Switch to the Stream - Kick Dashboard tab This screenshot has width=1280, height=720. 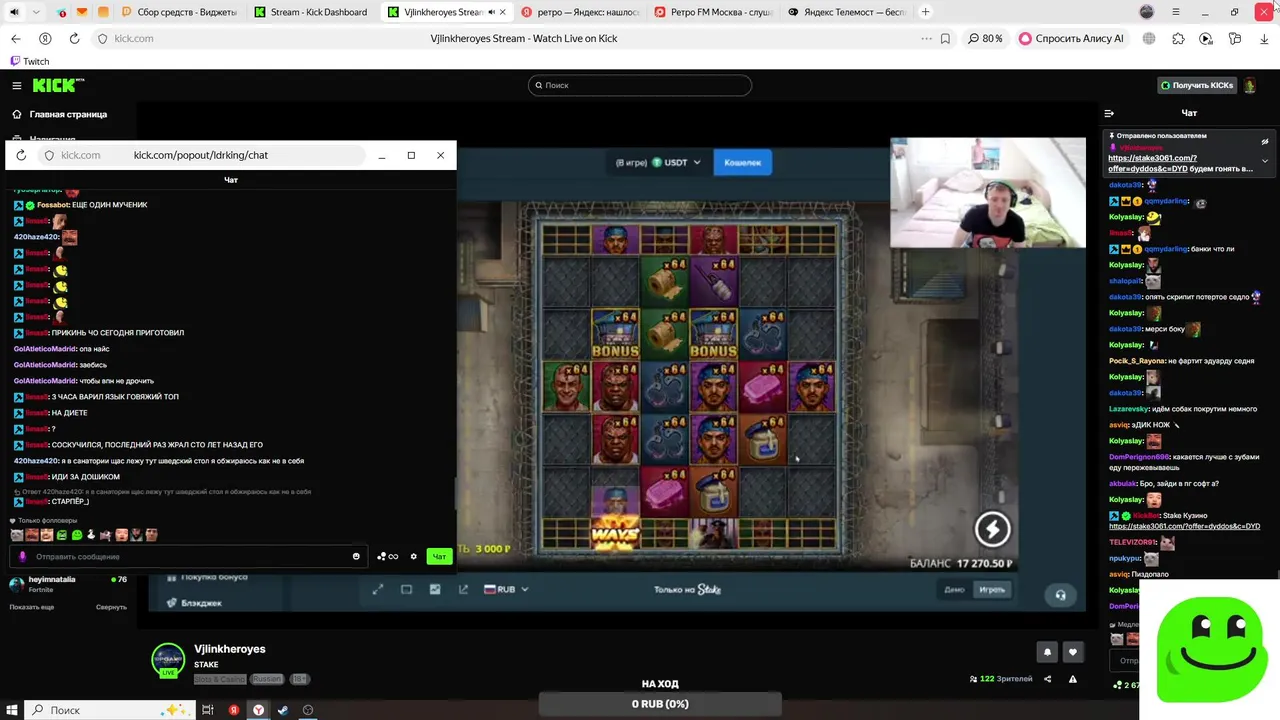311,12
